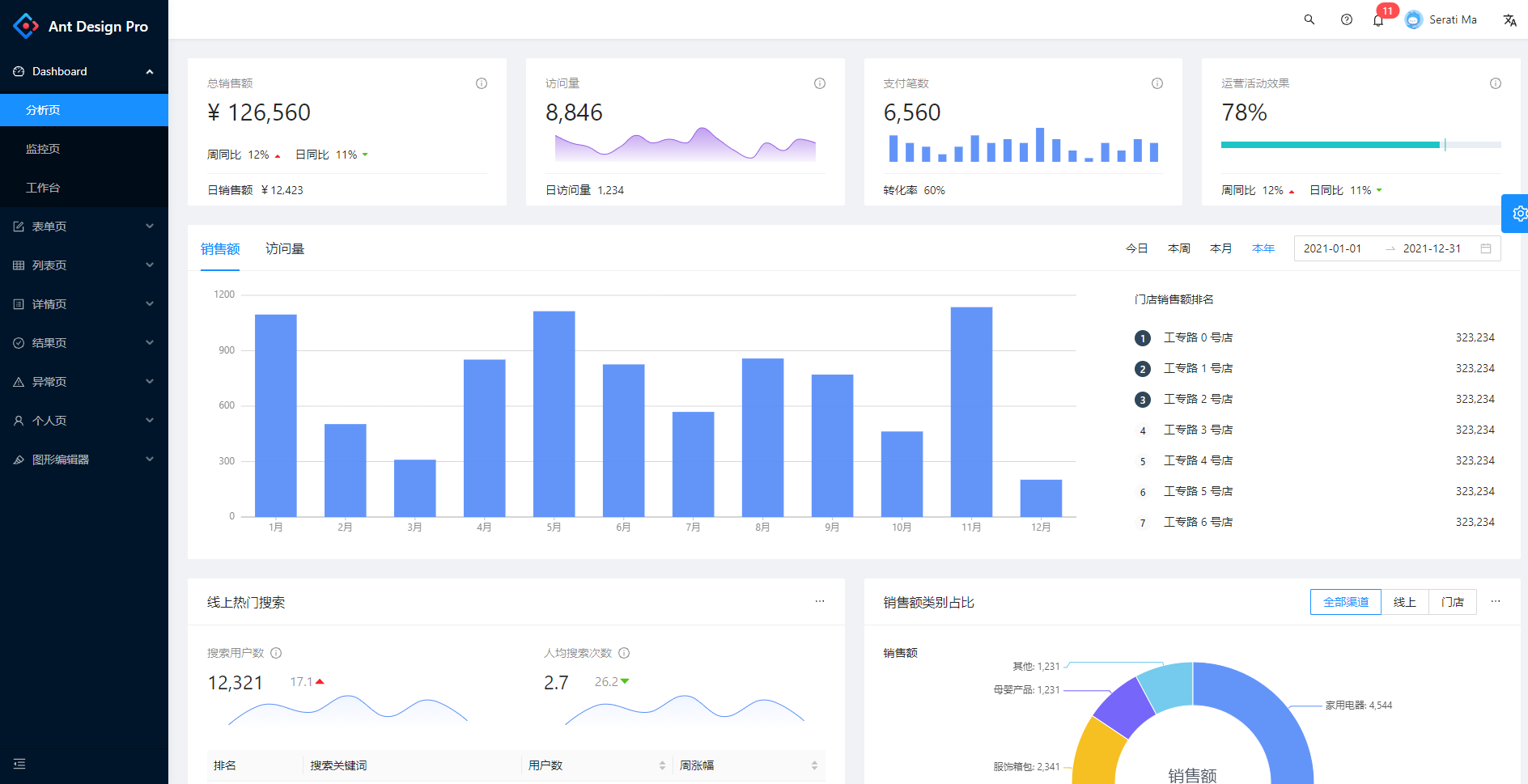Open the theme settings gear handle
The image size is (1528, 784).
pyautogui.click(x=1517, y=214)
